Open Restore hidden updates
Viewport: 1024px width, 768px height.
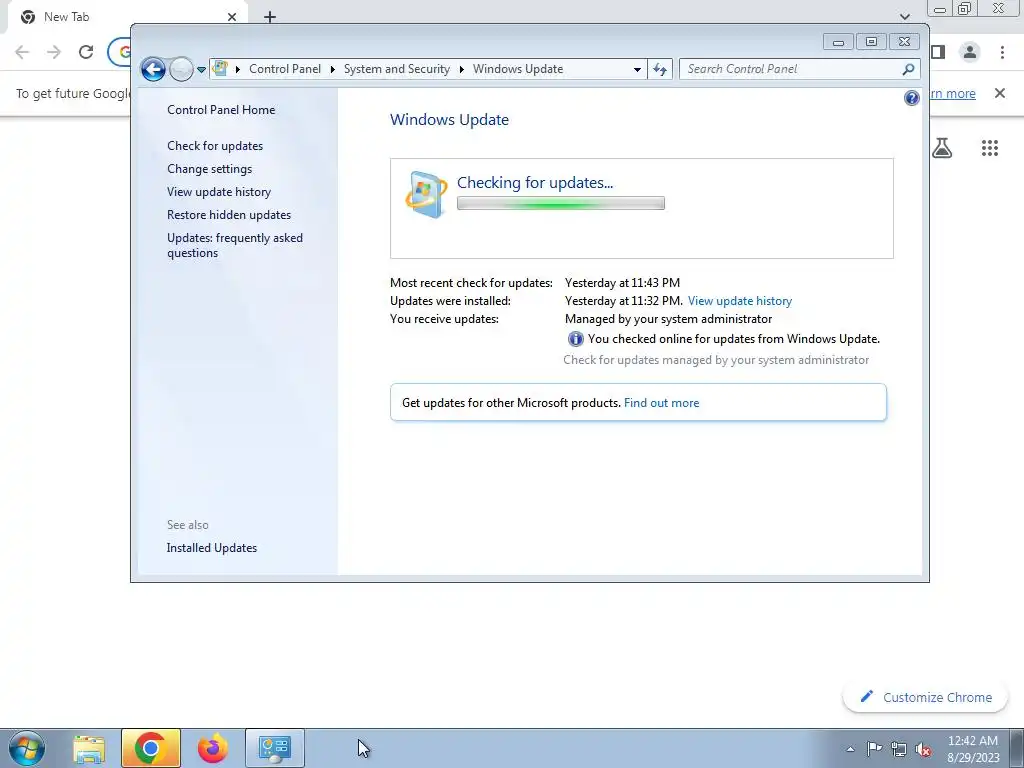pos(229,215)
